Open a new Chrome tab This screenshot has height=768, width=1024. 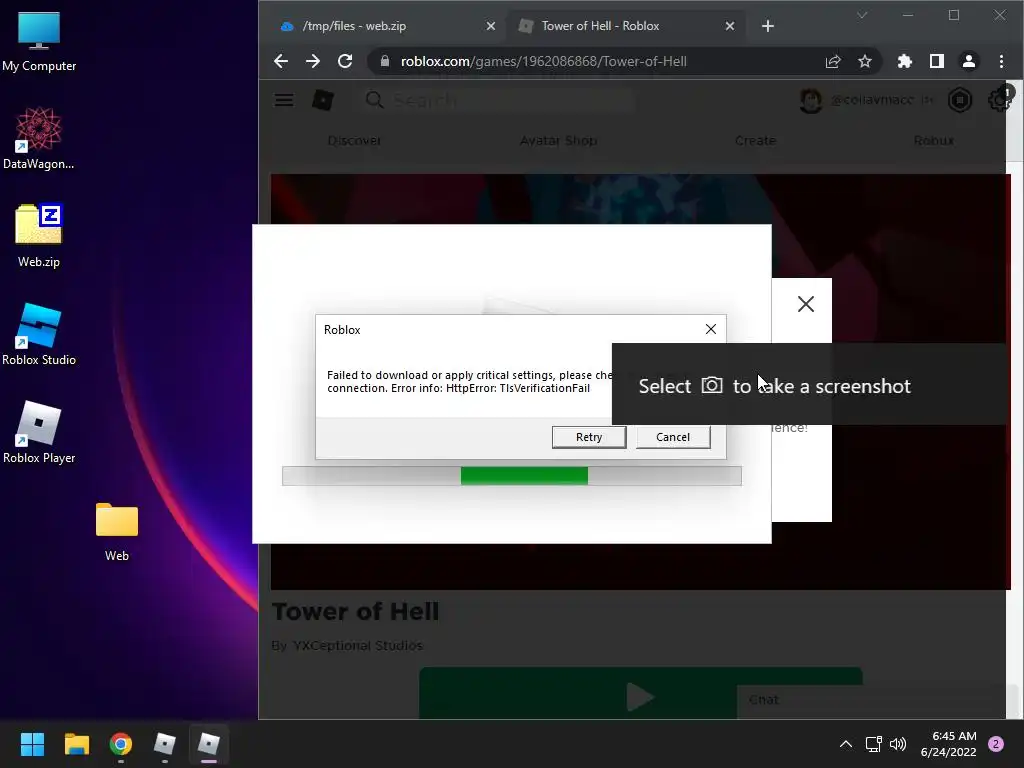(768, 26)
